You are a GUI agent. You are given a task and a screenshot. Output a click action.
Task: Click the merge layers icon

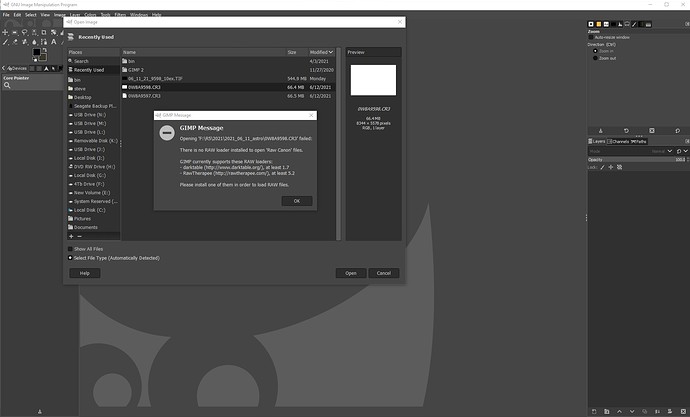657,412
